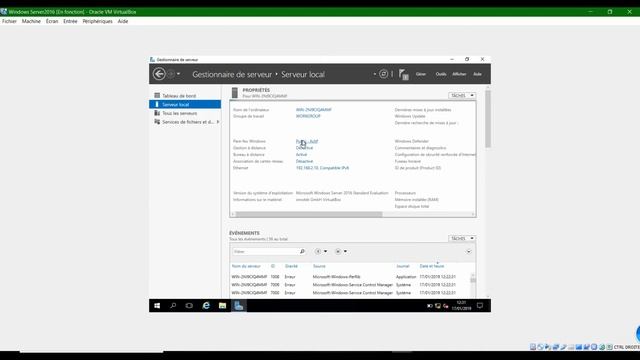Viewport: 640px width, 360px height.
Task: Sort events by Gravité column
Action: 291,266
